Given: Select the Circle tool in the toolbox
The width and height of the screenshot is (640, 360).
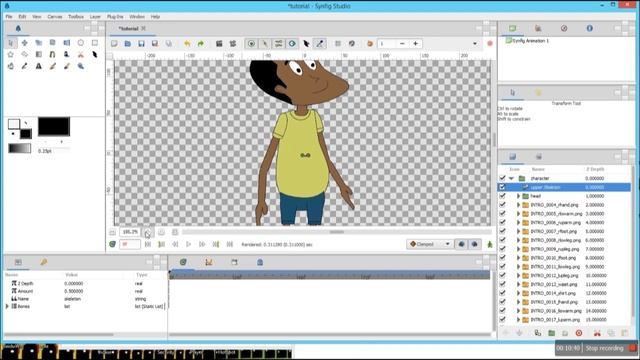Looking at the screenshot, I should (x=80, y=43).
